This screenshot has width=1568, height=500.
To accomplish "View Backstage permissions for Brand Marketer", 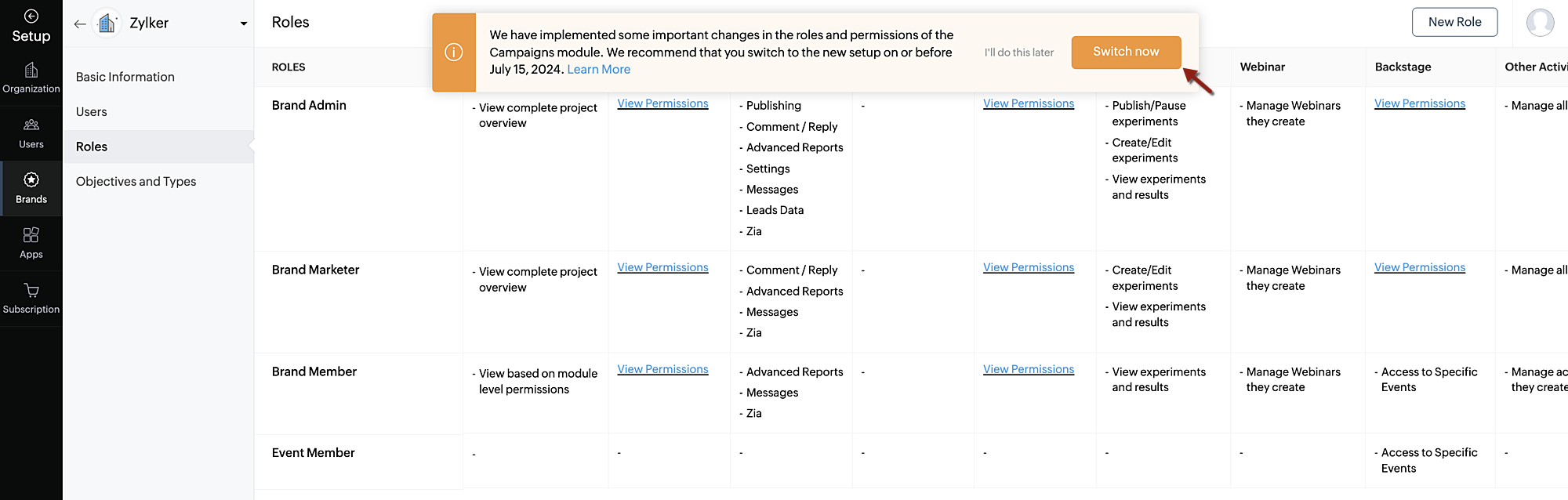I will pos(1419,267).
